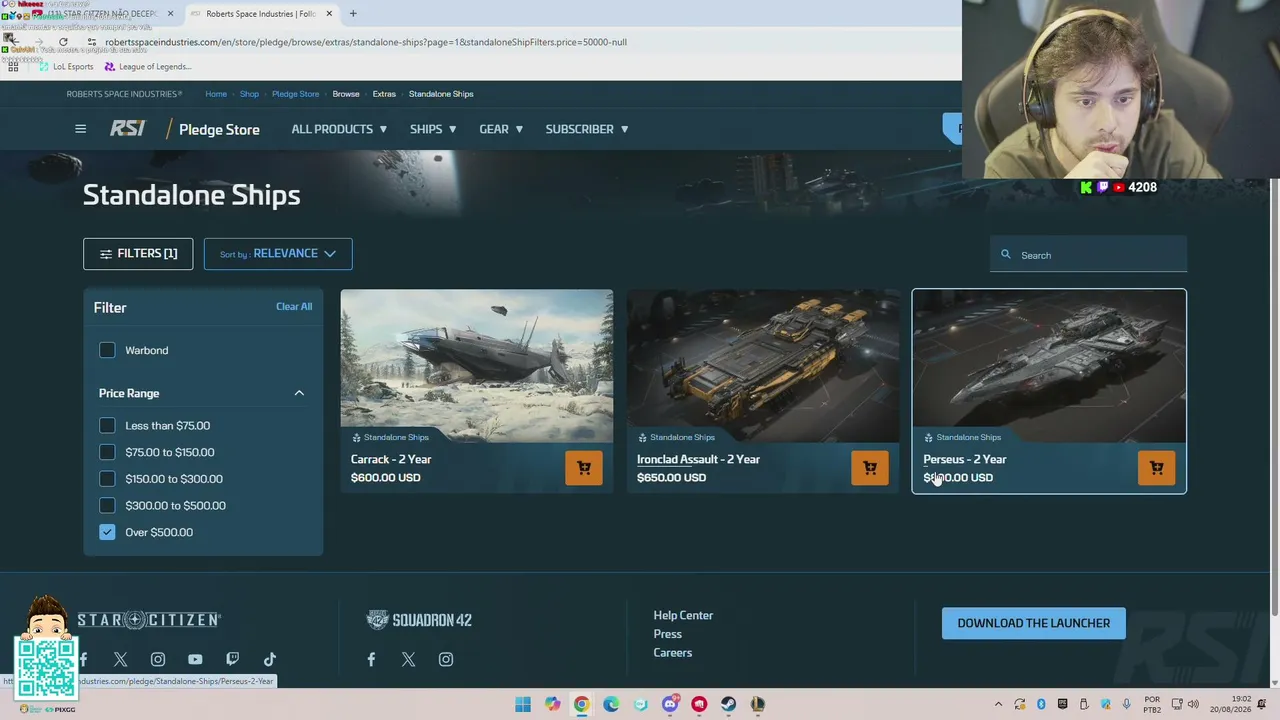Open LoL Esports bookmark
Screen dimensions: 1280x720
coord(65,67)
